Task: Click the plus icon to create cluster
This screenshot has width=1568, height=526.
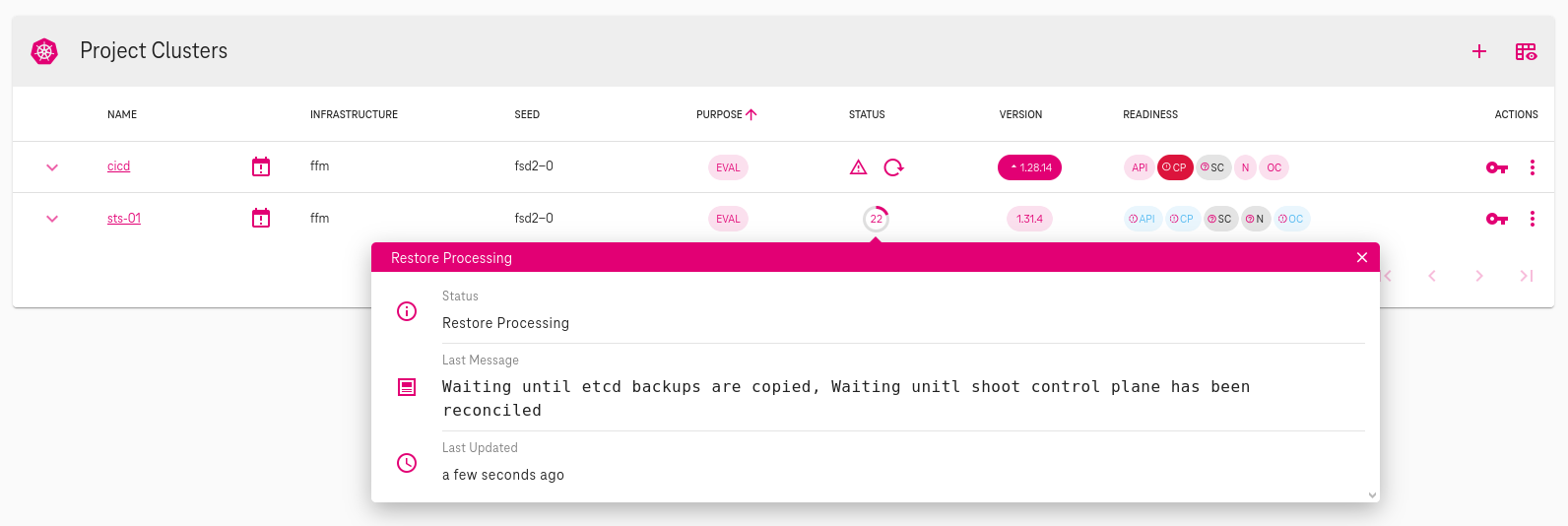Action: coord(1478,51)
